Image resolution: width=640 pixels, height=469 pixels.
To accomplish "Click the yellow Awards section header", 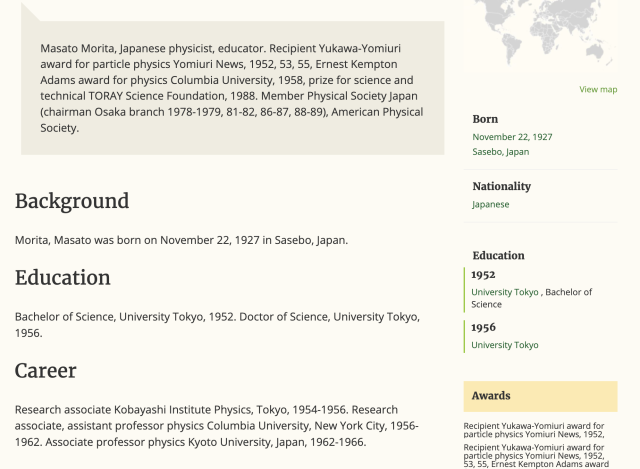I will click(x=540, y=396).
